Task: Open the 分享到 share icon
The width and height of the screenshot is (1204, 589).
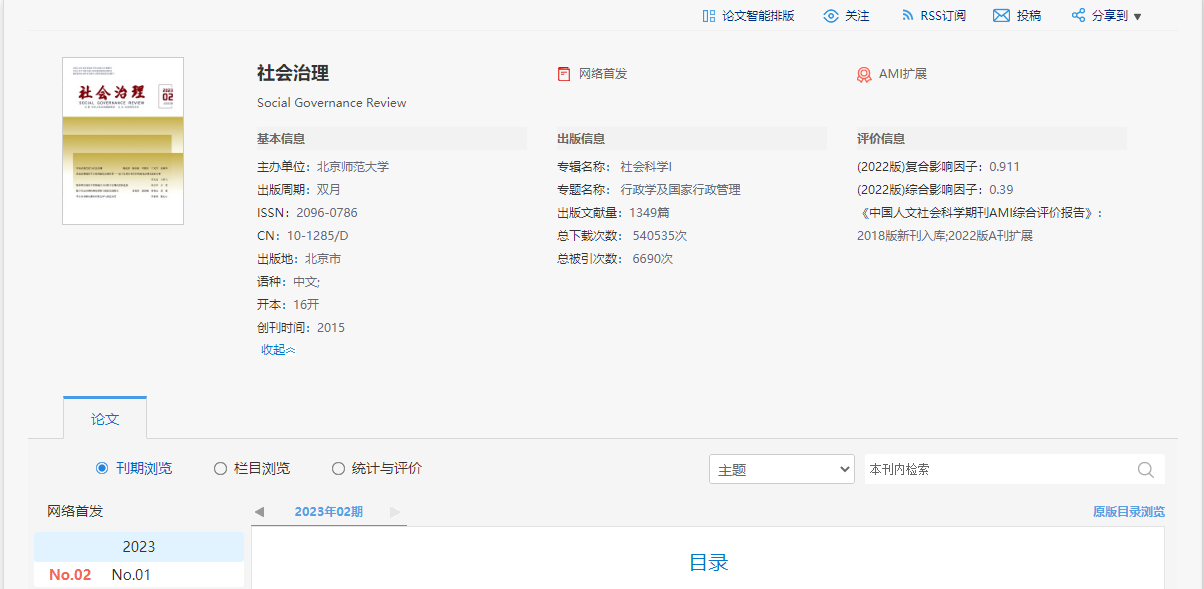Action: [1078, 16]
